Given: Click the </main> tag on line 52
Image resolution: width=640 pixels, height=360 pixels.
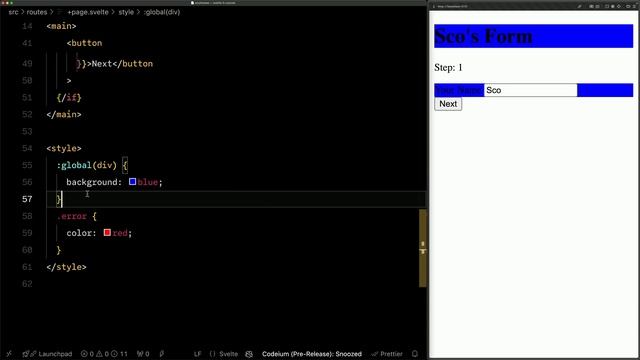Looking at the screenshot, I should tap(64, 114).
